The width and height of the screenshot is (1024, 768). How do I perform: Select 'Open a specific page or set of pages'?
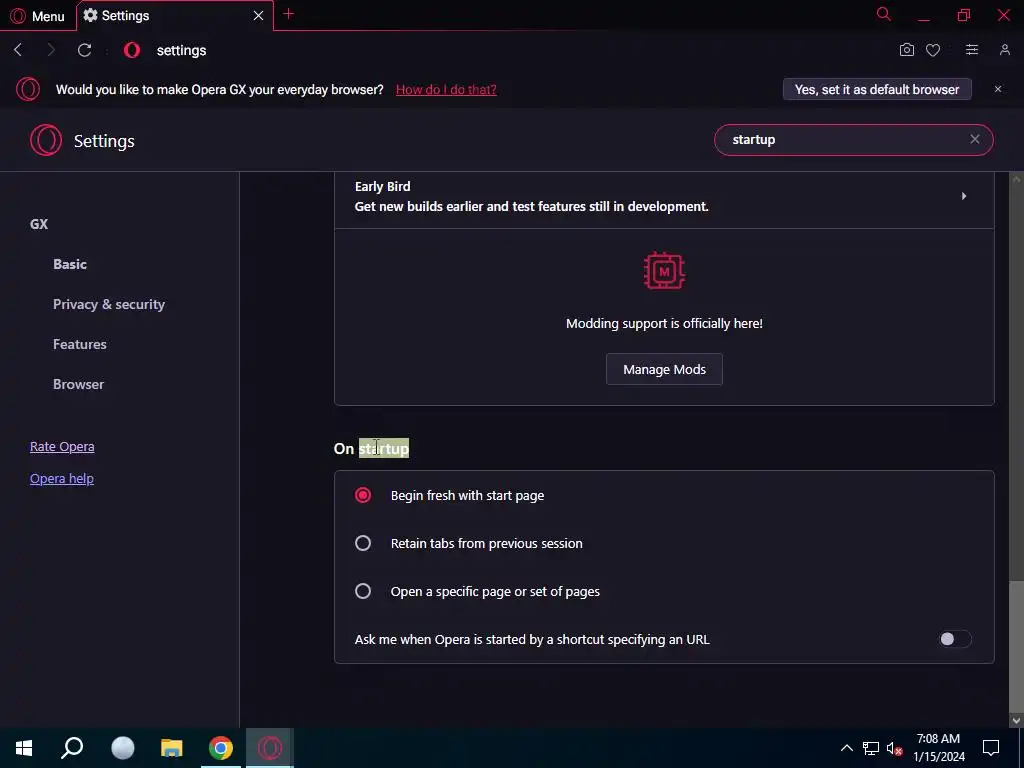tap(362, 591)
